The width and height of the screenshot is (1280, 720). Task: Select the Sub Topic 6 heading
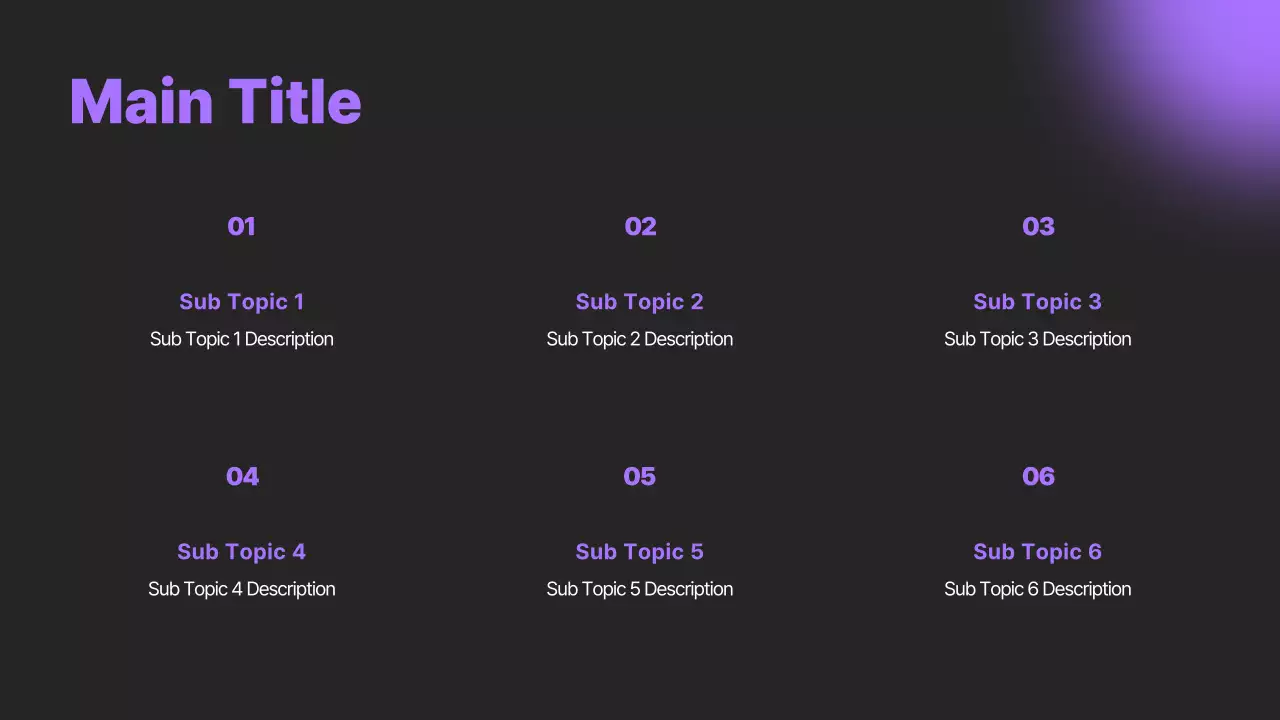click(1037, 551)
